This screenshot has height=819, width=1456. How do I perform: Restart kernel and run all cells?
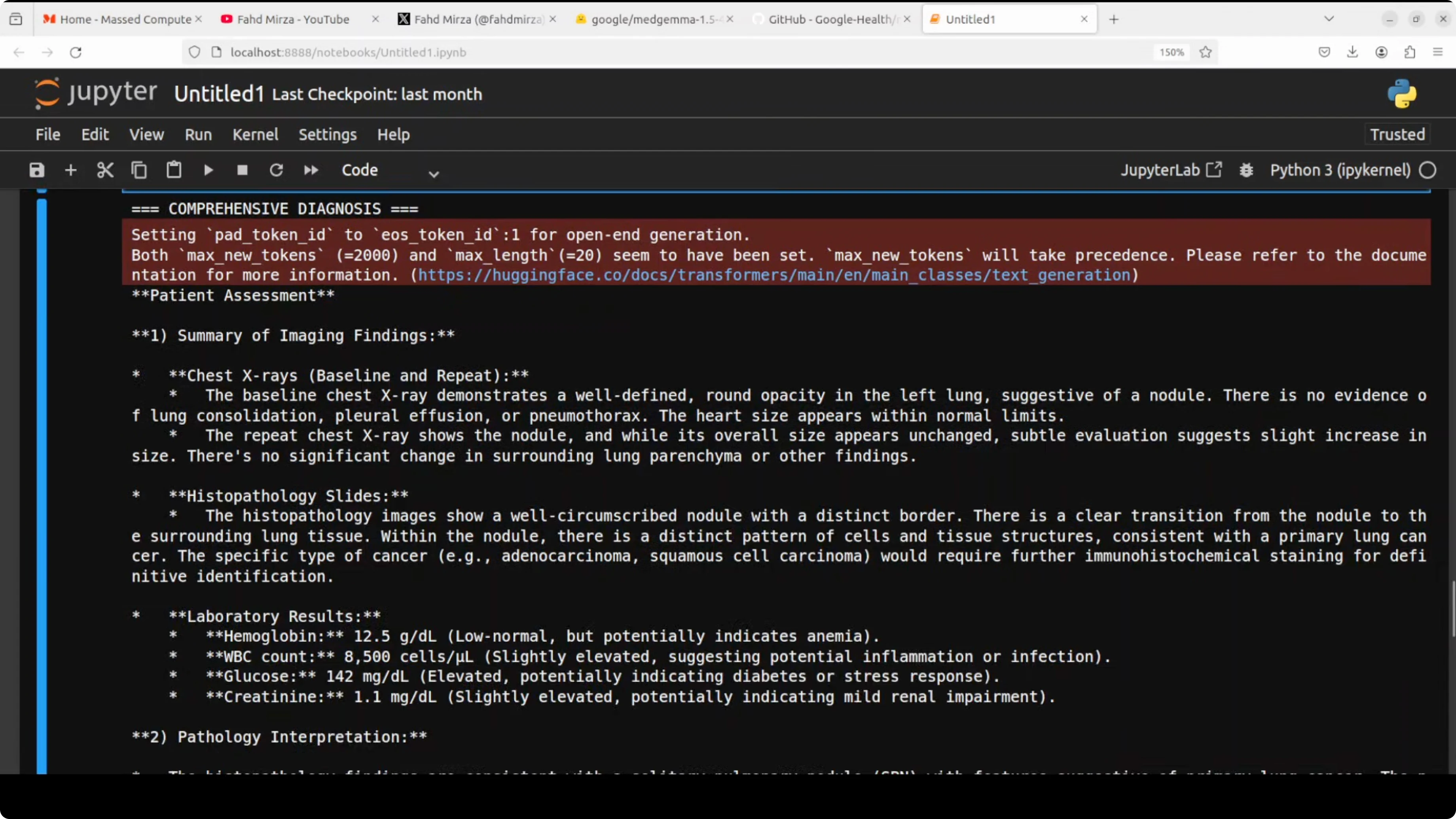pos(311,170)
